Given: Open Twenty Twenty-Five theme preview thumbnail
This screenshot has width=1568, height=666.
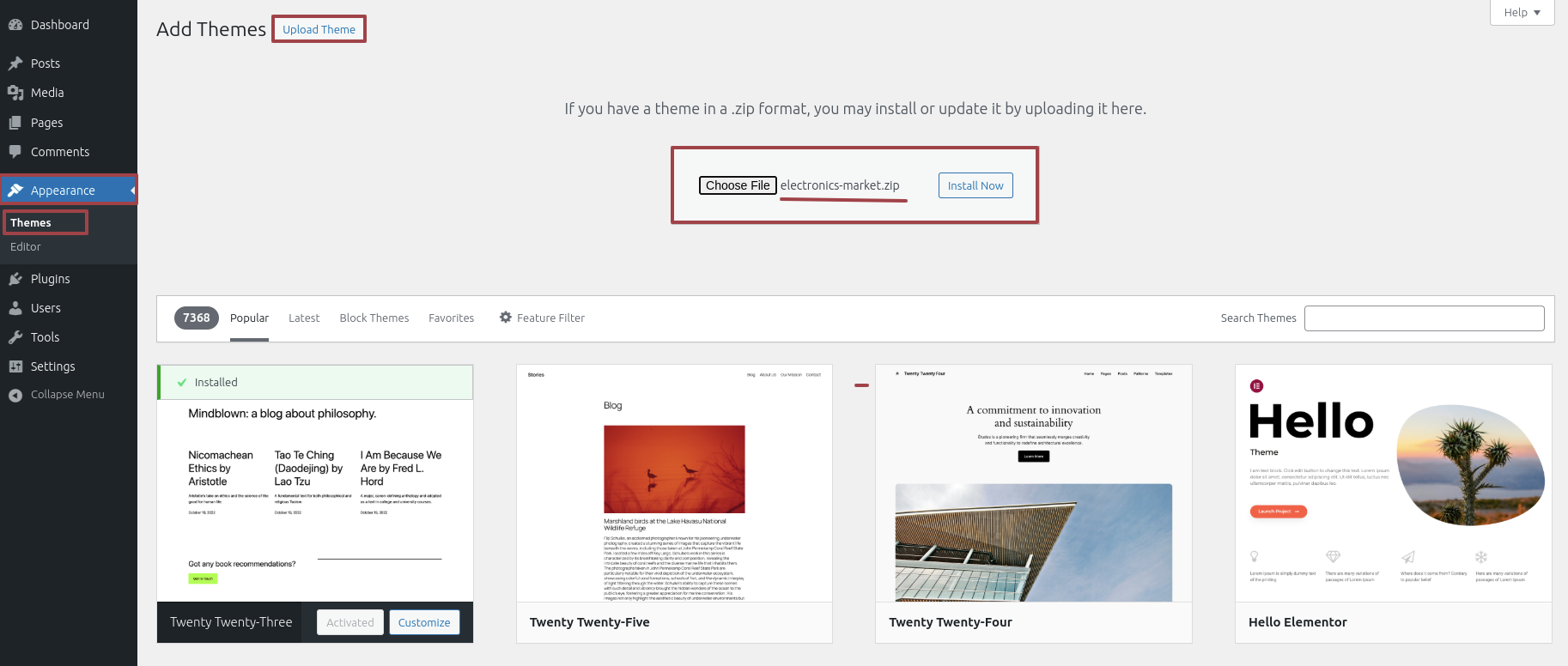Looking at the screenshot, I should 674,483.
